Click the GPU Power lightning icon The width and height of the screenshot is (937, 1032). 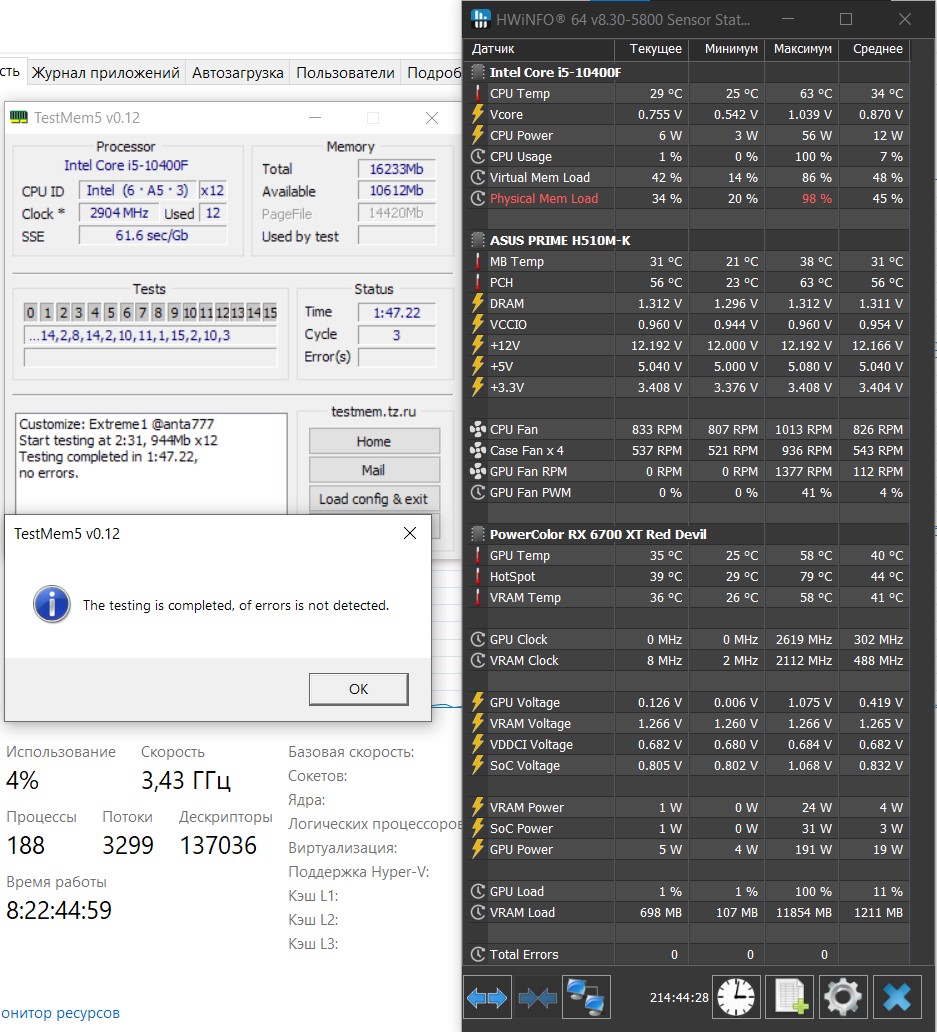(478, 850)
